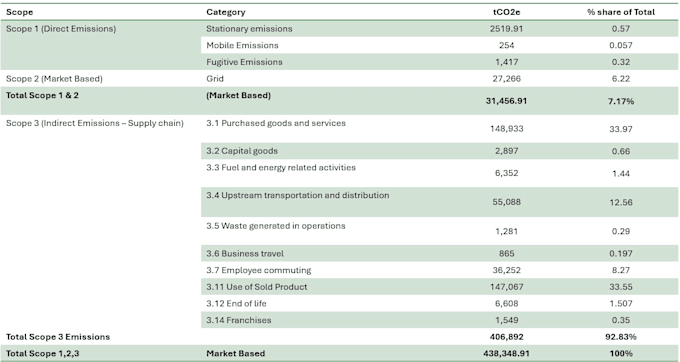Click the value 55,088
680x362 pixels.
click(507, 202)
